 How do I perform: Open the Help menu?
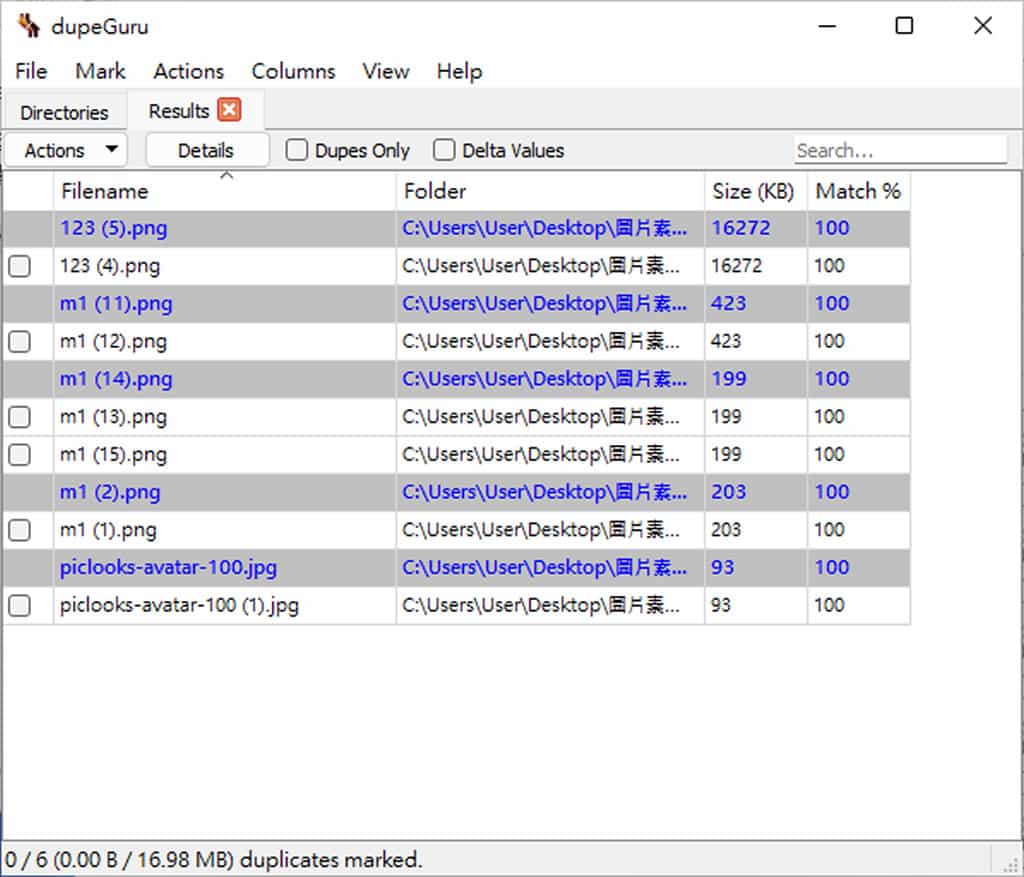[459, 71]
